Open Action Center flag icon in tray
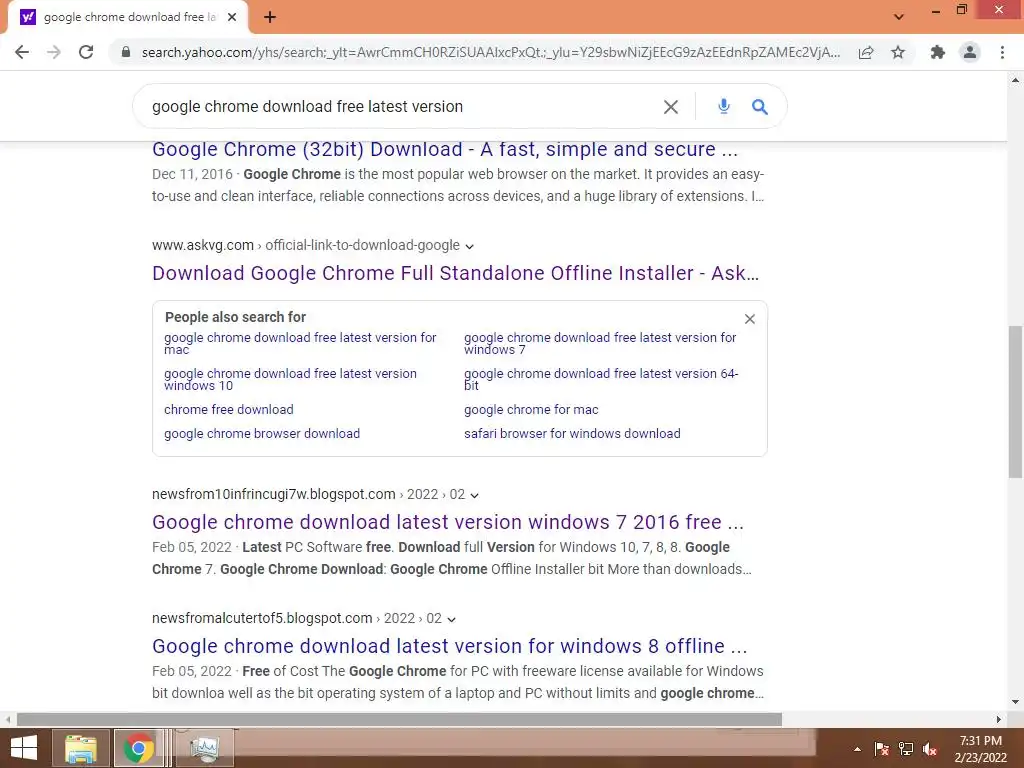 pos(881,749)
